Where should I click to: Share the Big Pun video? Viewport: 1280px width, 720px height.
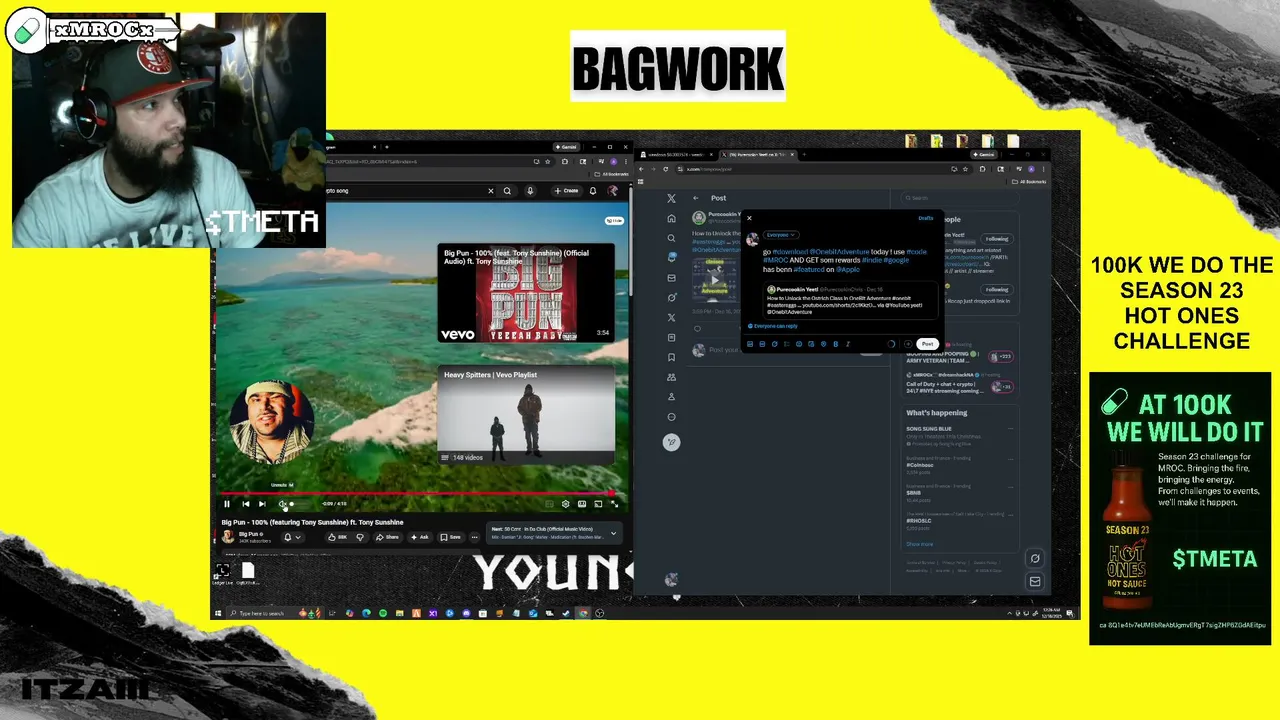click(387, 537)
